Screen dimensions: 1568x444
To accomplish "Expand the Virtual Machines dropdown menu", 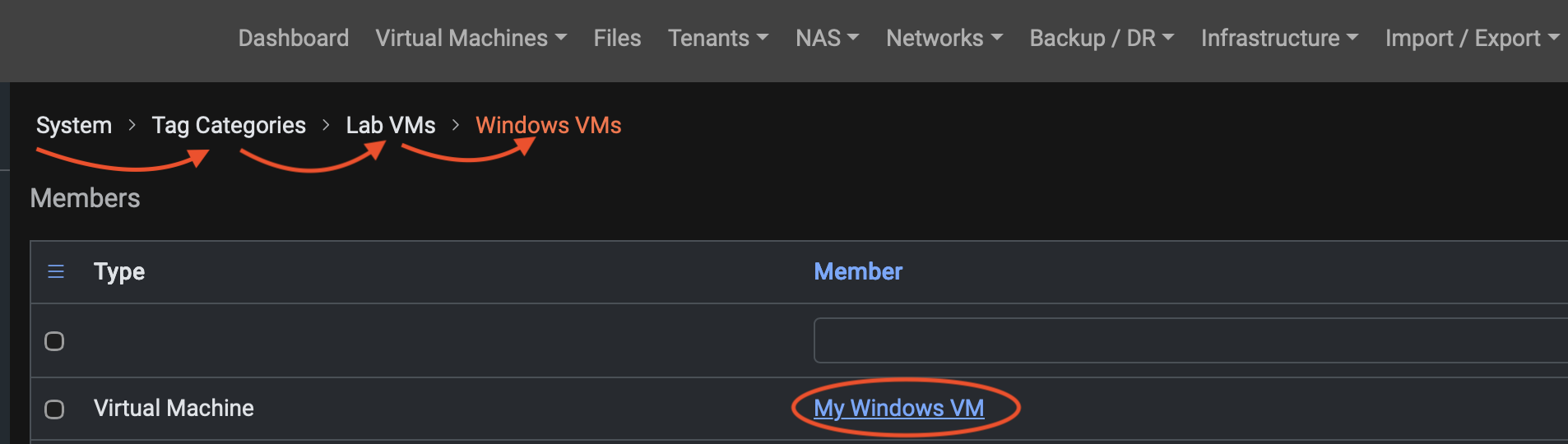I will tap(471, 39).
